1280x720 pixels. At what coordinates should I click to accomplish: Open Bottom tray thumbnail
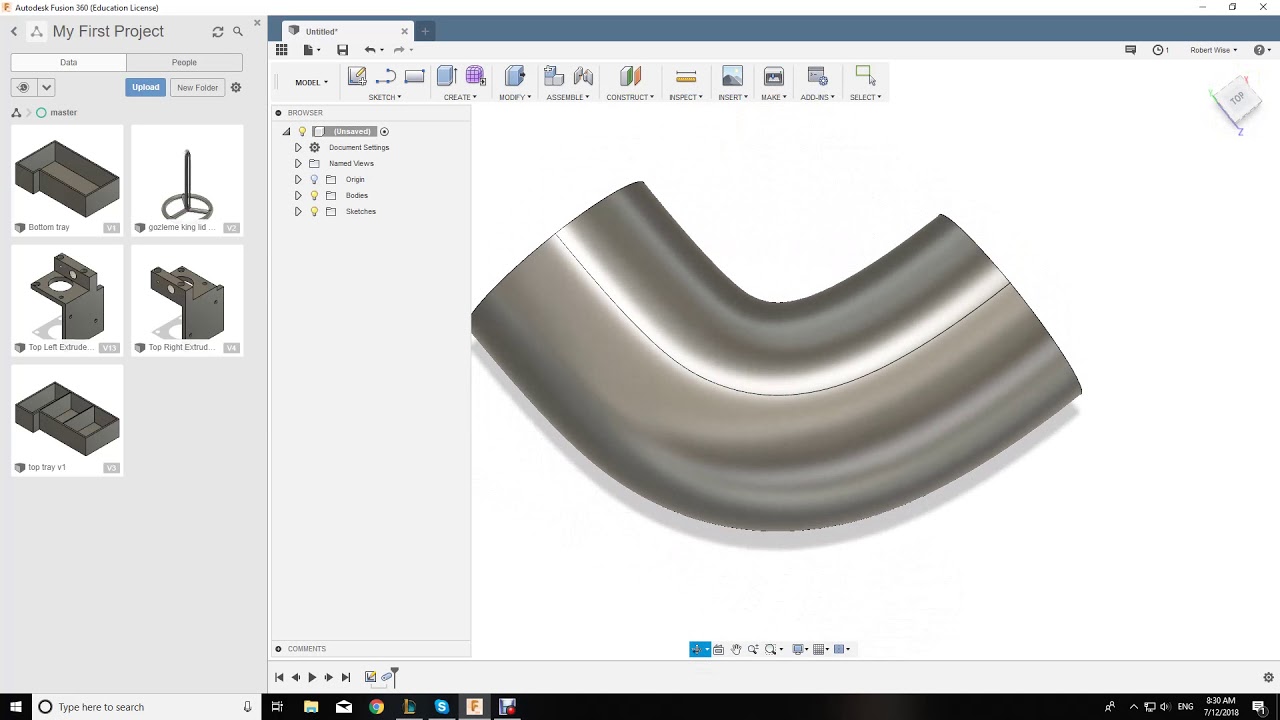point(67,179)
